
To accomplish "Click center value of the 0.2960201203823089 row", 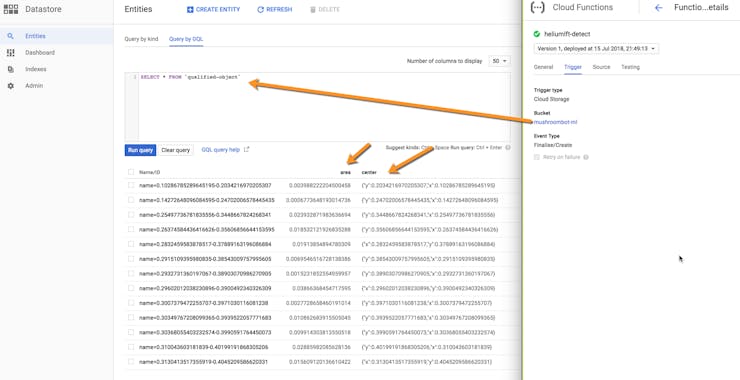I will [428, 288].
